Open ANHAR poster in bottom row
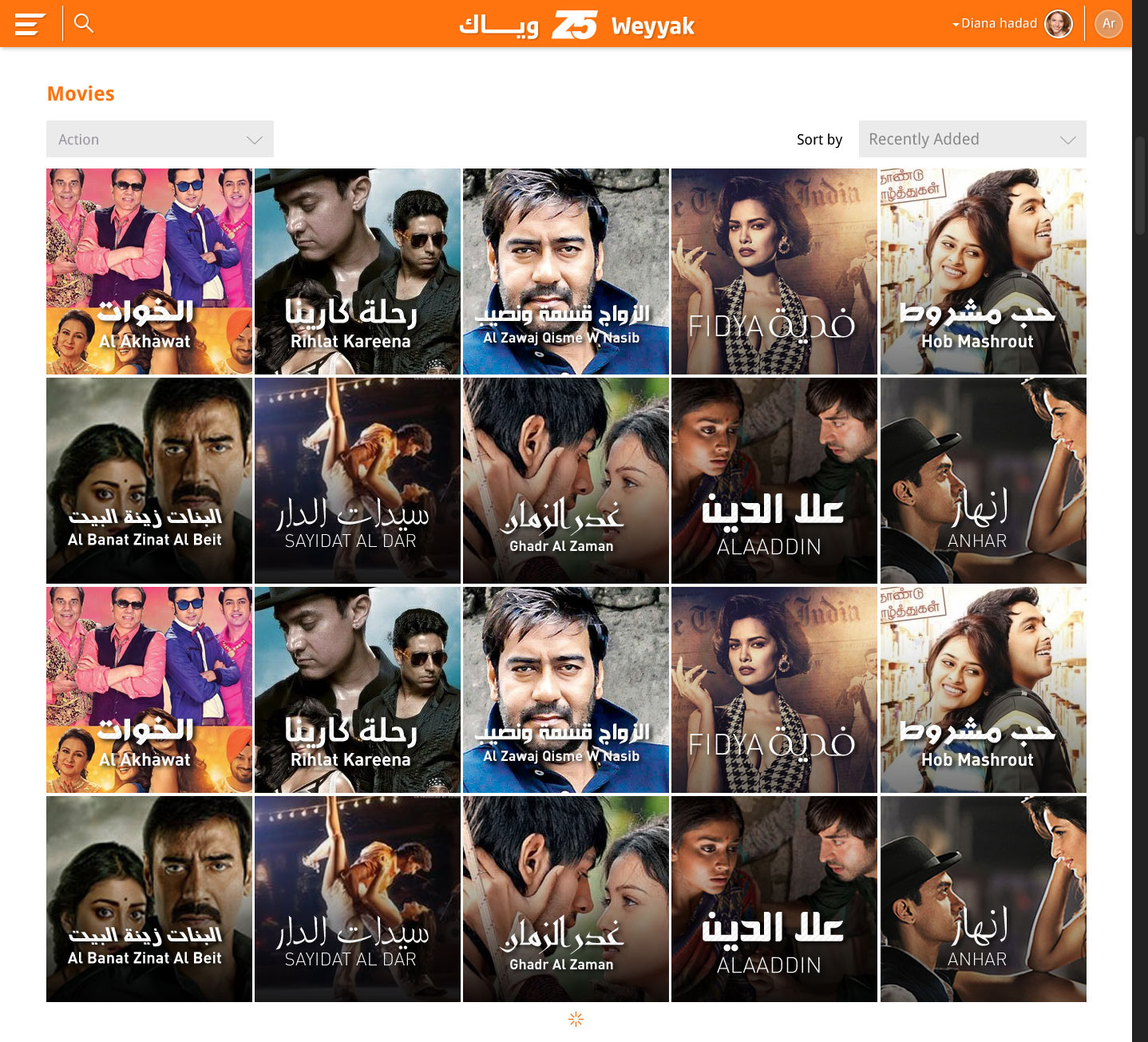 [x=984, y=899]
